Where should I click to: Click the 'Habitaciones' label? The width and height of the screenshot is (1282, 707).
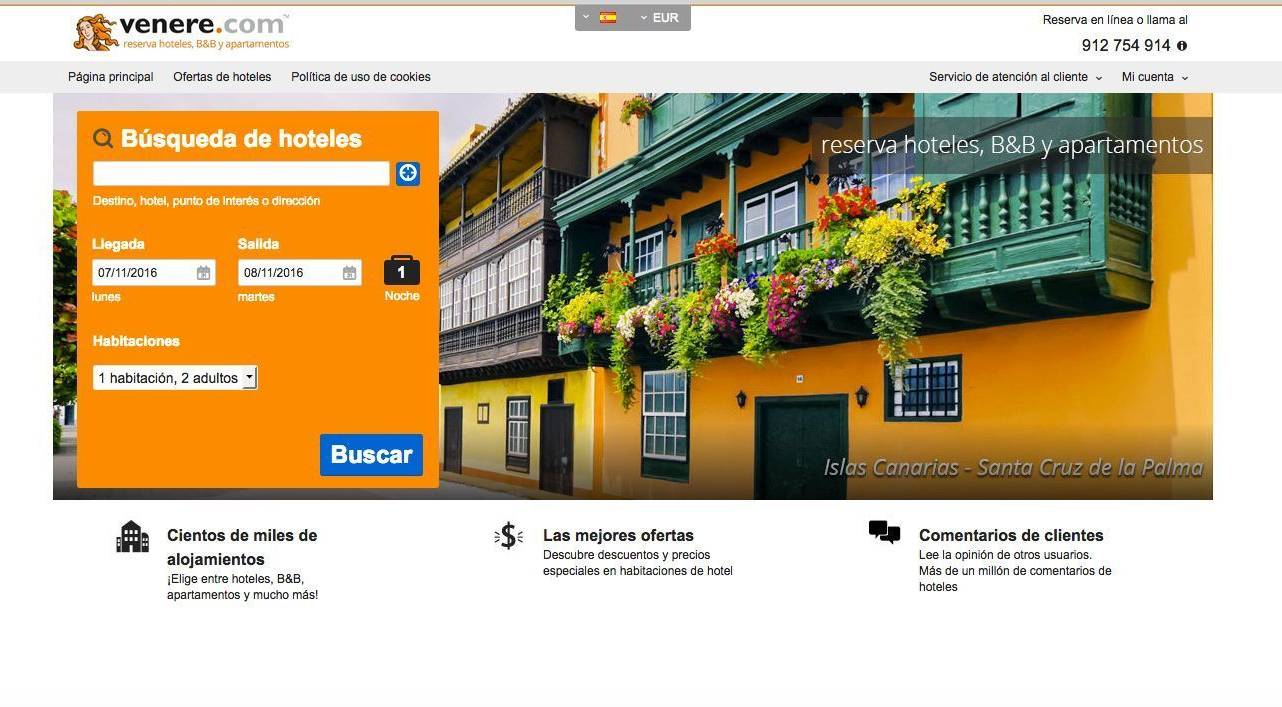click(136, 341)
